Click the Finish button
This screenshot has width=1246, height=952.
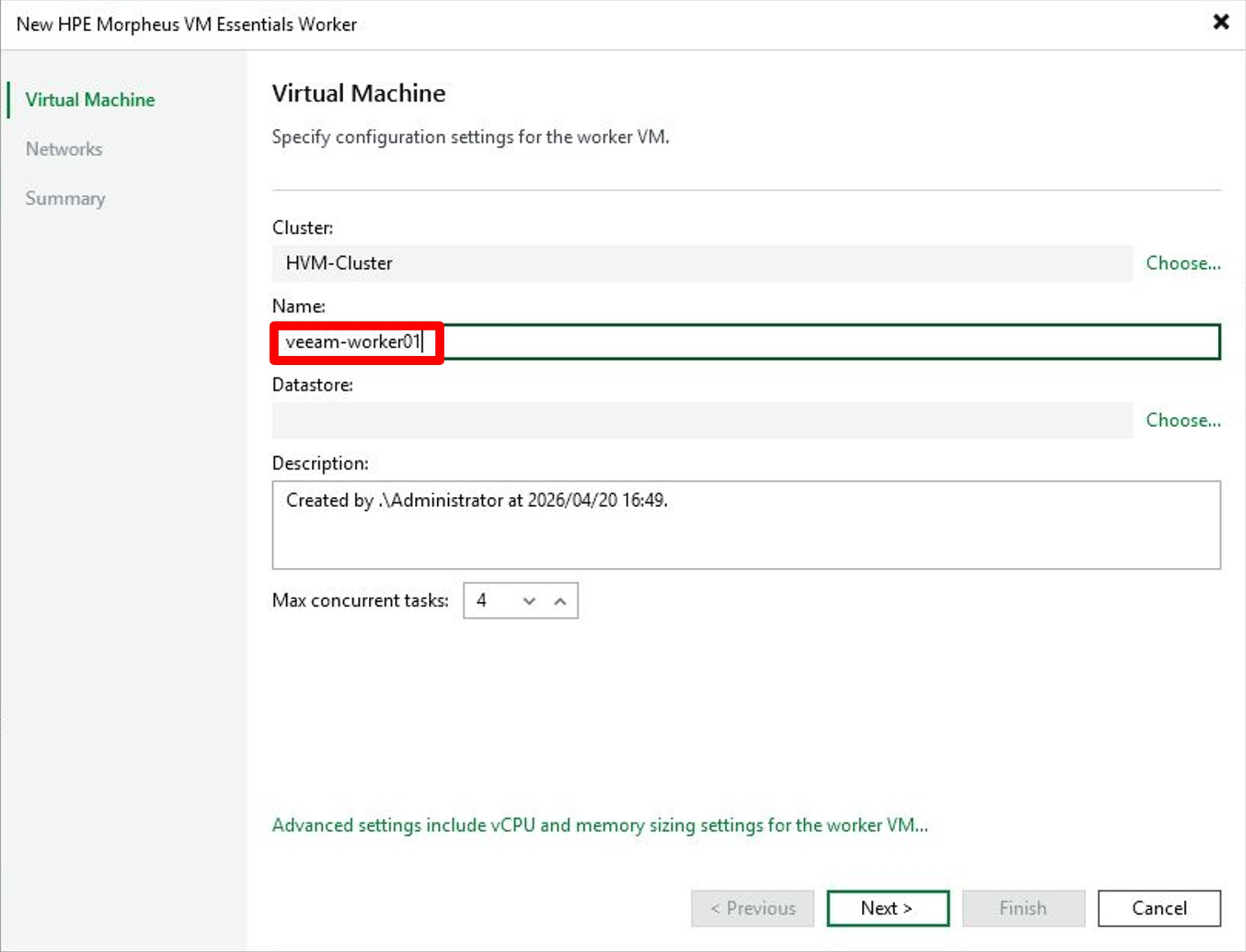click(1023, 908)
